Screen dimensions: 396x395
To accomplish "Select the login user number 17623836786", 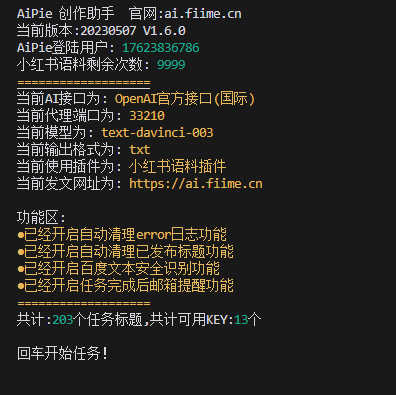I will [x=161, y=48].
